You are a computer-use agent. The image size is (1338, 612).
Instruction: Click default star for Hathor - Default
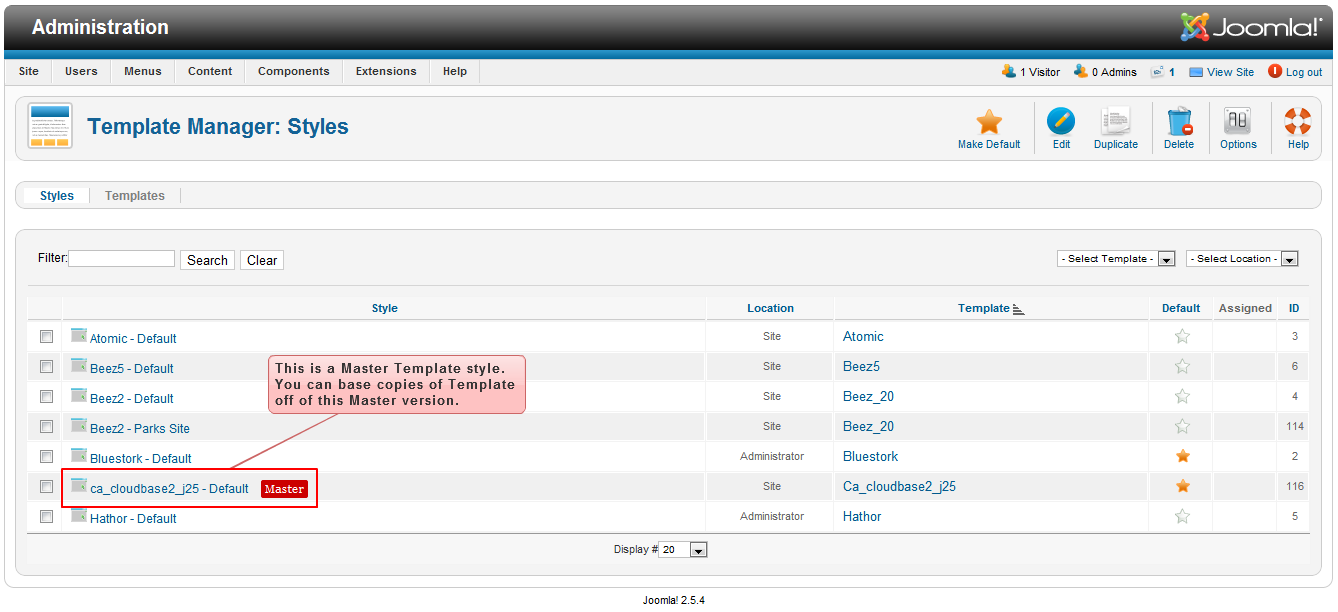coord(1182,517)
